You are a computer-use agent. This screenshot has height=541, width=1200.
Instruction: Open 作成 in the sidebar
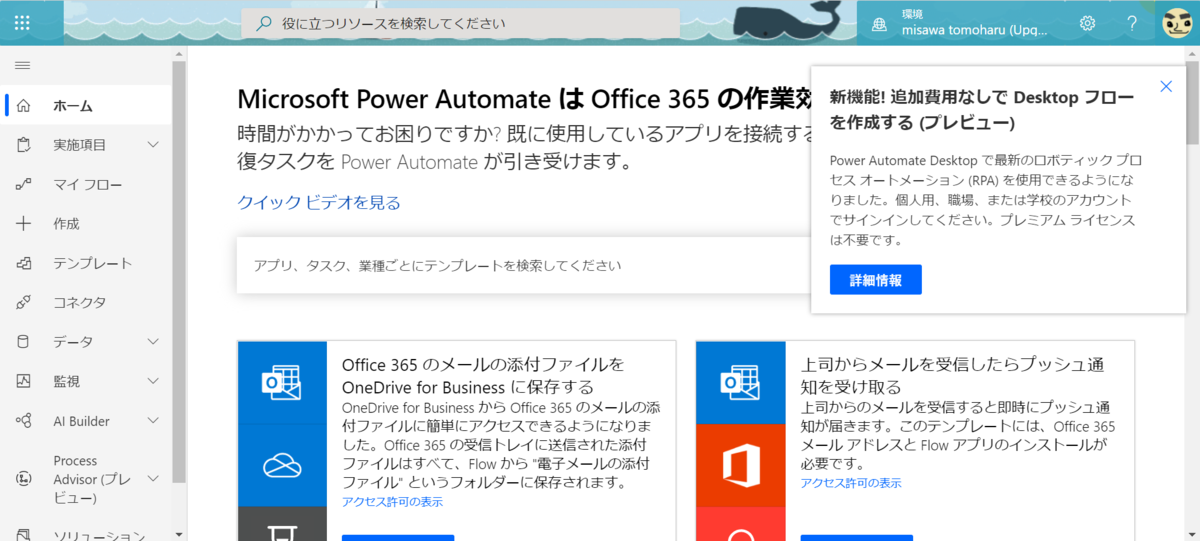pos(66,224)
